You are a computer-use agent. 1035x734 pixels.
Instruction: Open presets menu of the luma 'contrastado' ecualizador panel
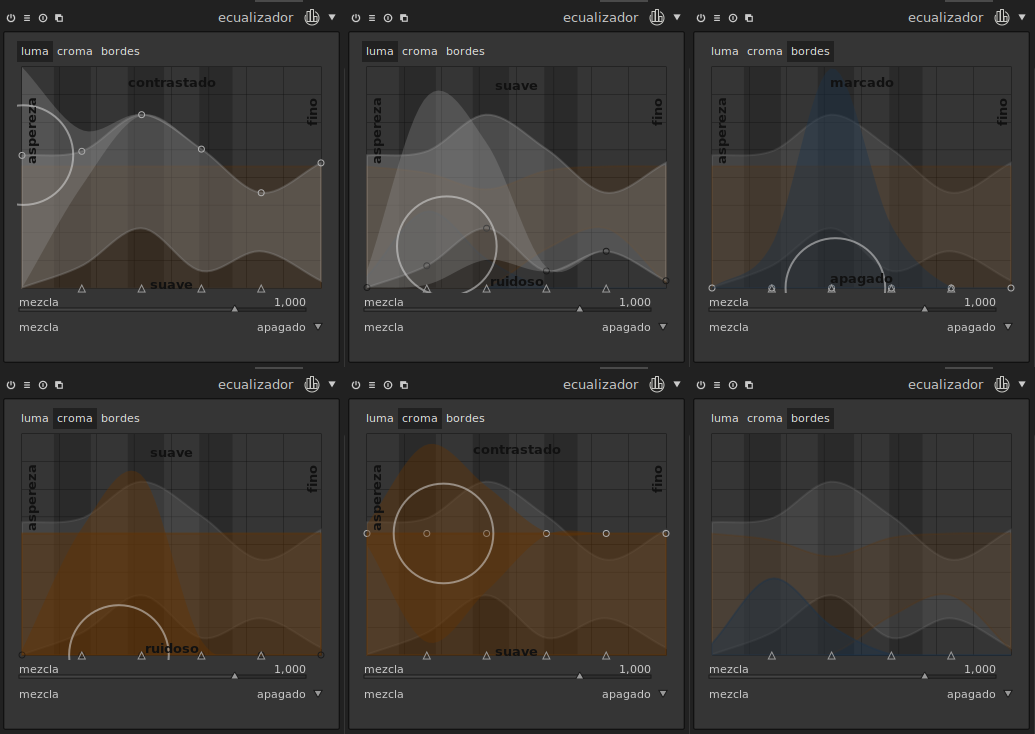point(27,18)
